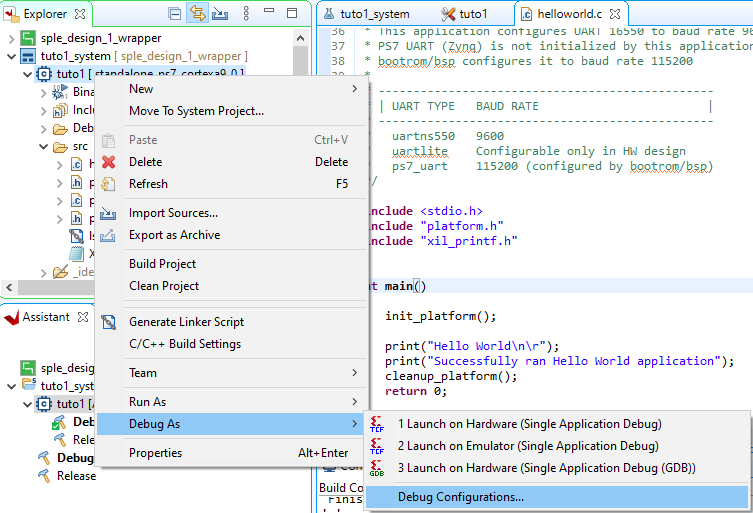753x513 pixels.
Task: Open New submenu in context menu
Action: pyautogui.click(x=232, y=89)
